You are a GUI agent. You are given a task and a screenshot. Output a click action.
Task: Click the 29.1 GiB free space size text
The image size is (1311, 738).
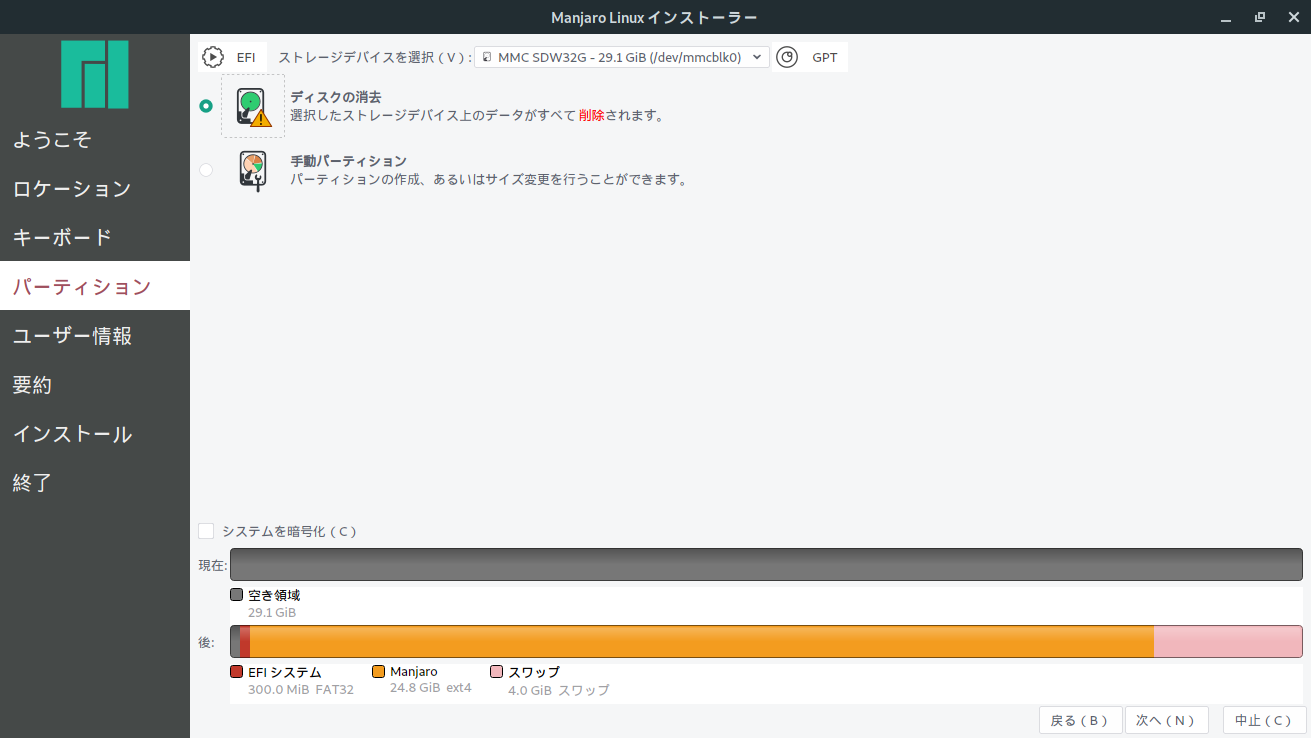(x=272, y=612)
